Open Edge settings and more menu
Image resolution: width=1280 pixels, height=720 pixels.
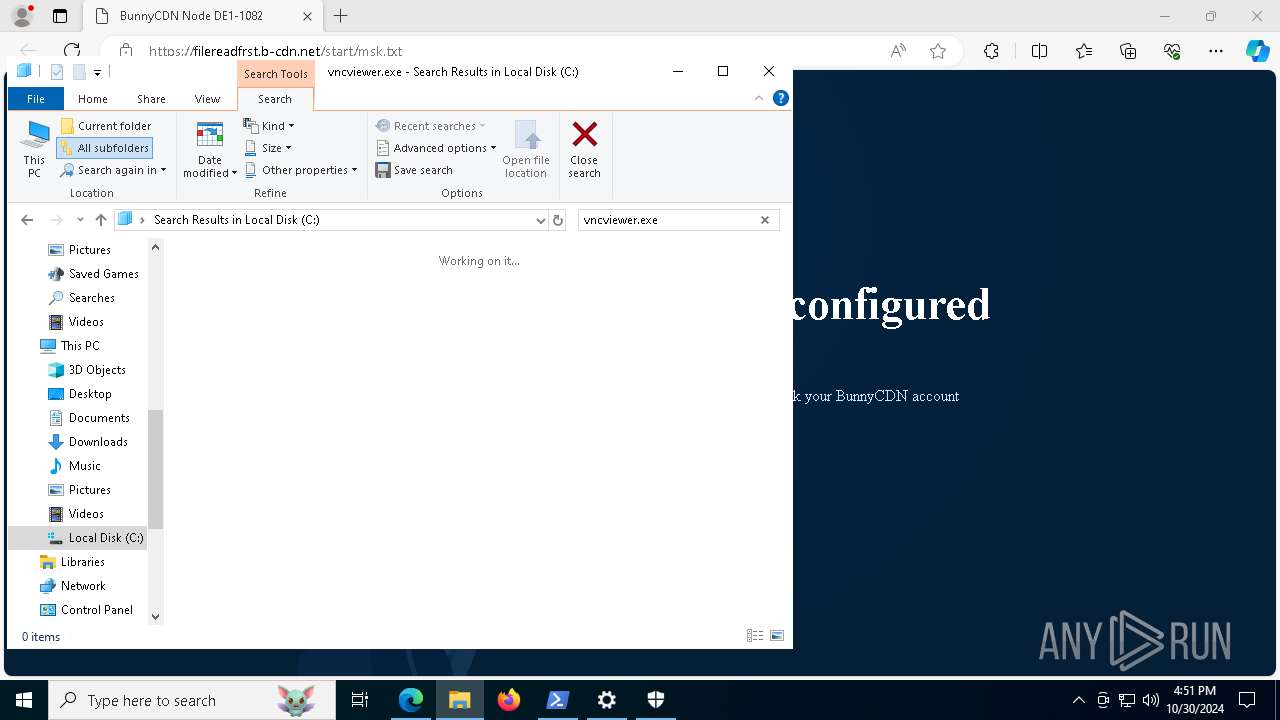coord(1216,51)
